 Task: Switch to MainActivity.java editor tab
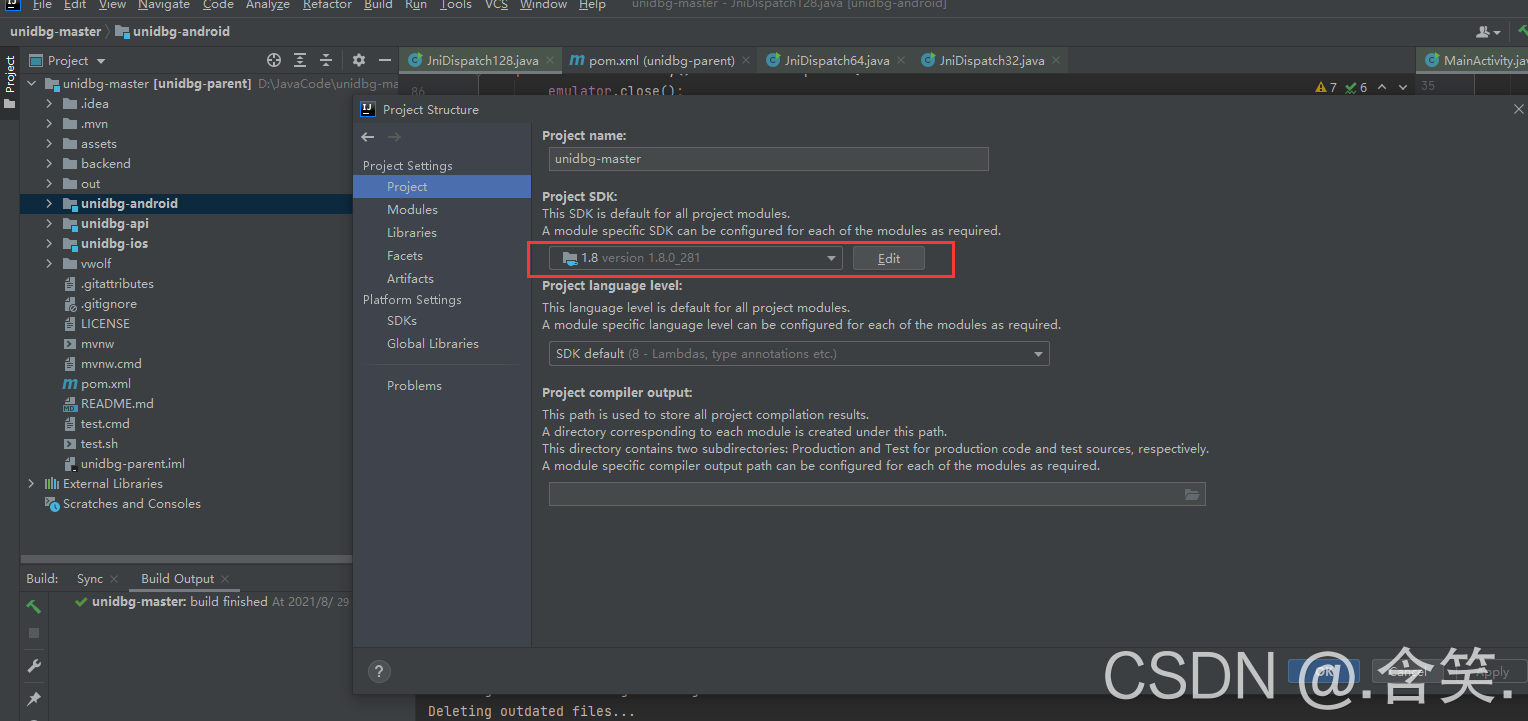click(1474, 61)
